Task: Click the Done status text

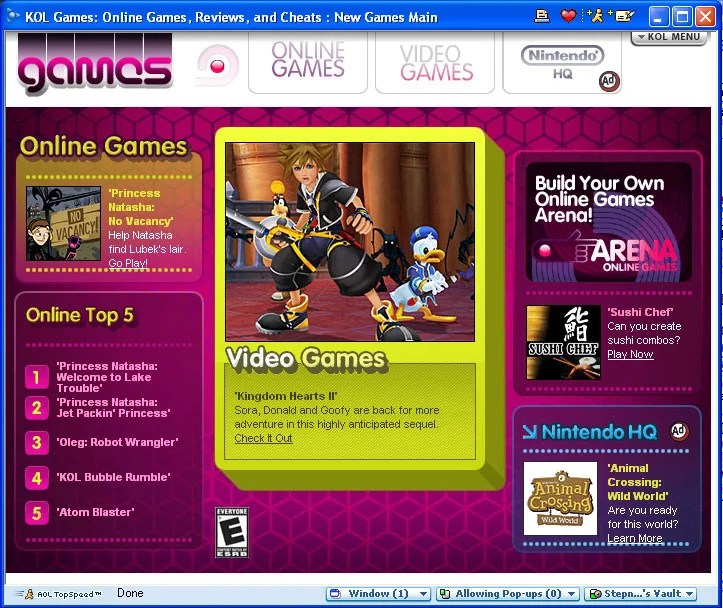Action: (x=130, y=593)
